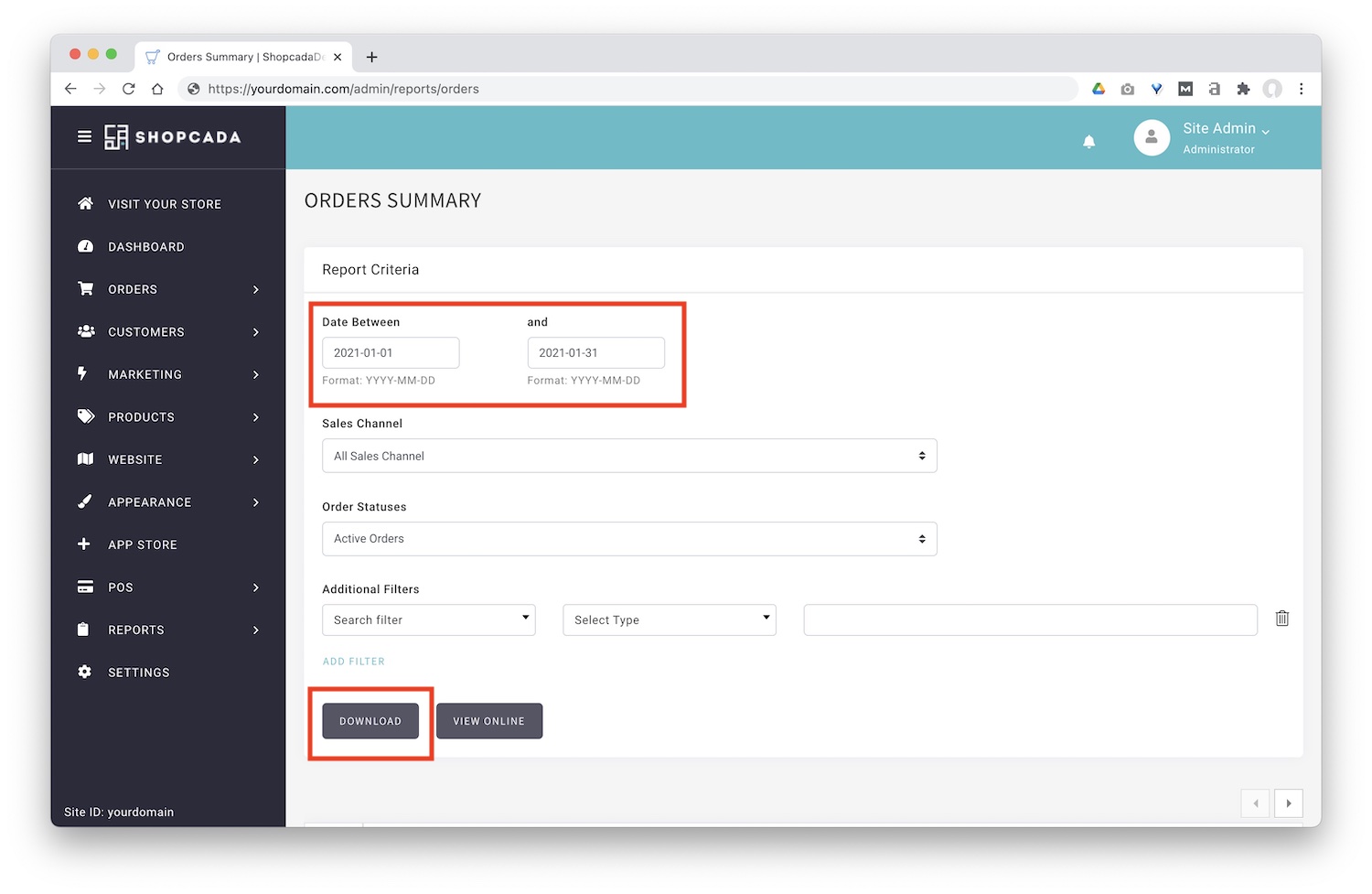Image resolution: width=1372 pixels, height=894 pixels.
Task: Open the Select Type dropdown
Action: click(670, 619)
